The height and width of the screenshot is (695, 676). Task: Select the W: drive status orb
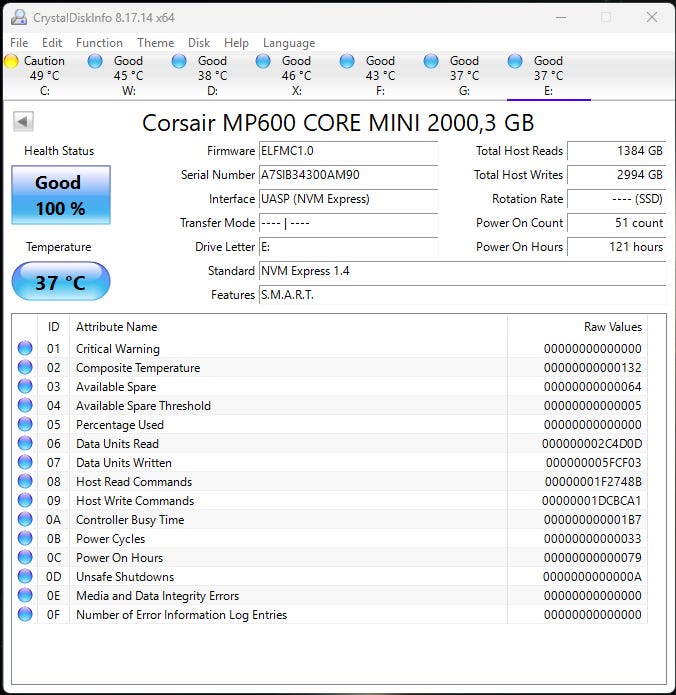point(95,61)
